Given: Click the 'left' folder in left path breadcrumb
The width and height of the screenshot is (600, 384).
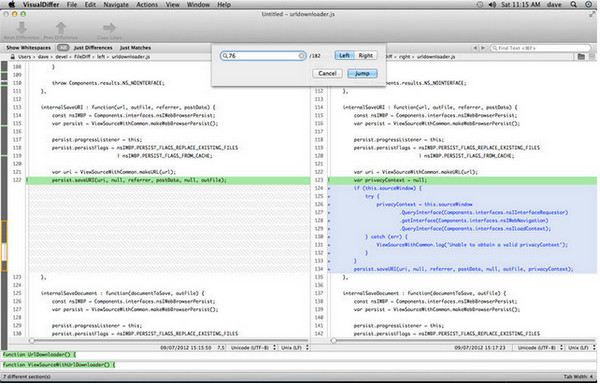Looking at the screenshot, I should [x=101, y=57].
